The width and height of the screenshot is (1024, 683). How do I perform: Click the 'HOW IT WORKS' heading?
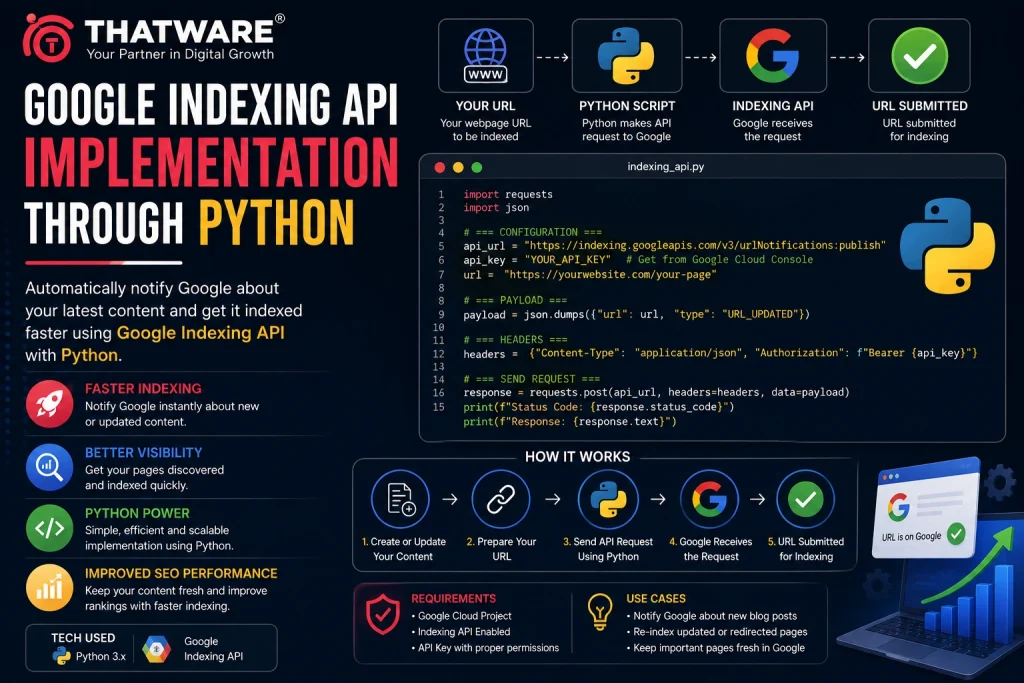point(578,456)
